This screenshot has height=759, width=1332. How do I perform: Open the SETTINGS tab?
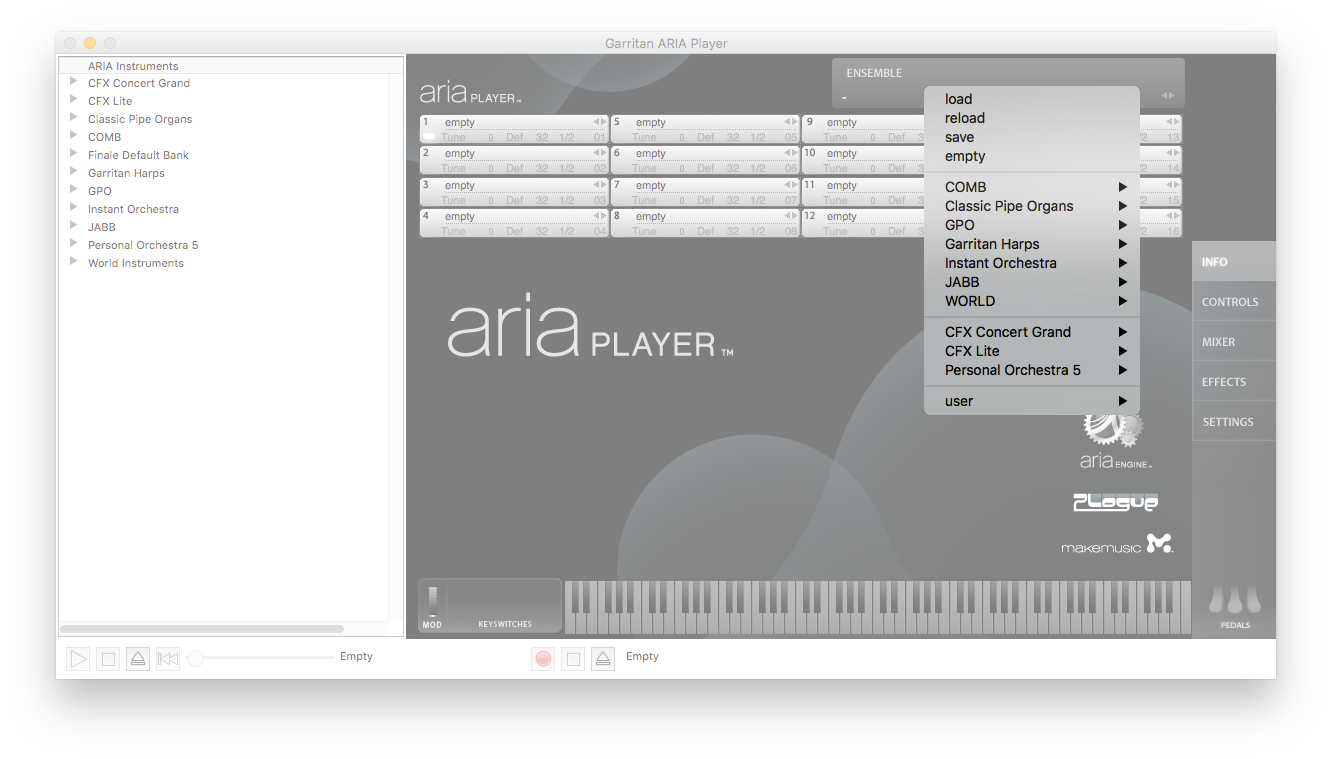click(x=1234, y=422)
